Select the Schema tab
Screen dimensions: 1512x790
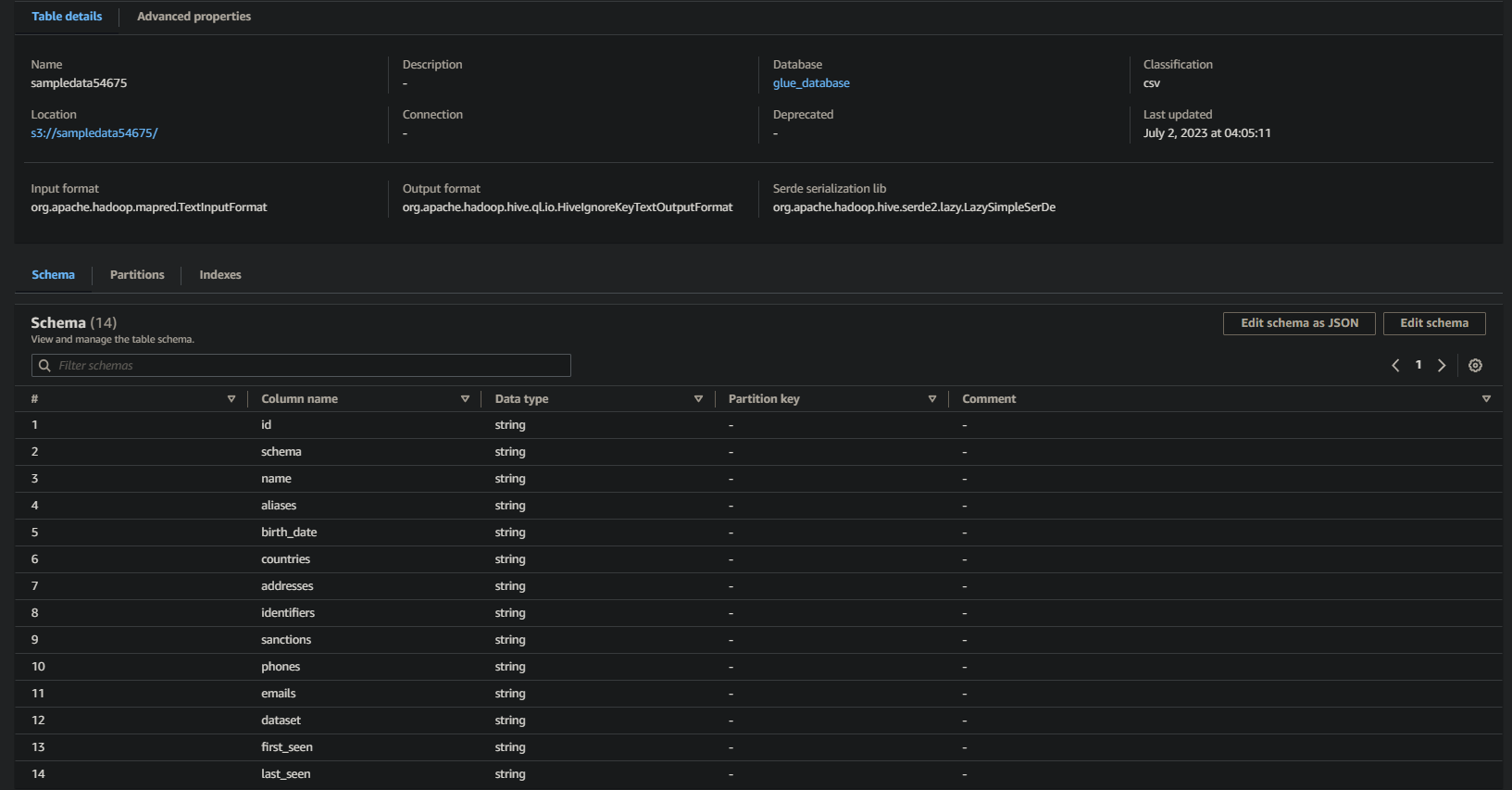(53, 275)
